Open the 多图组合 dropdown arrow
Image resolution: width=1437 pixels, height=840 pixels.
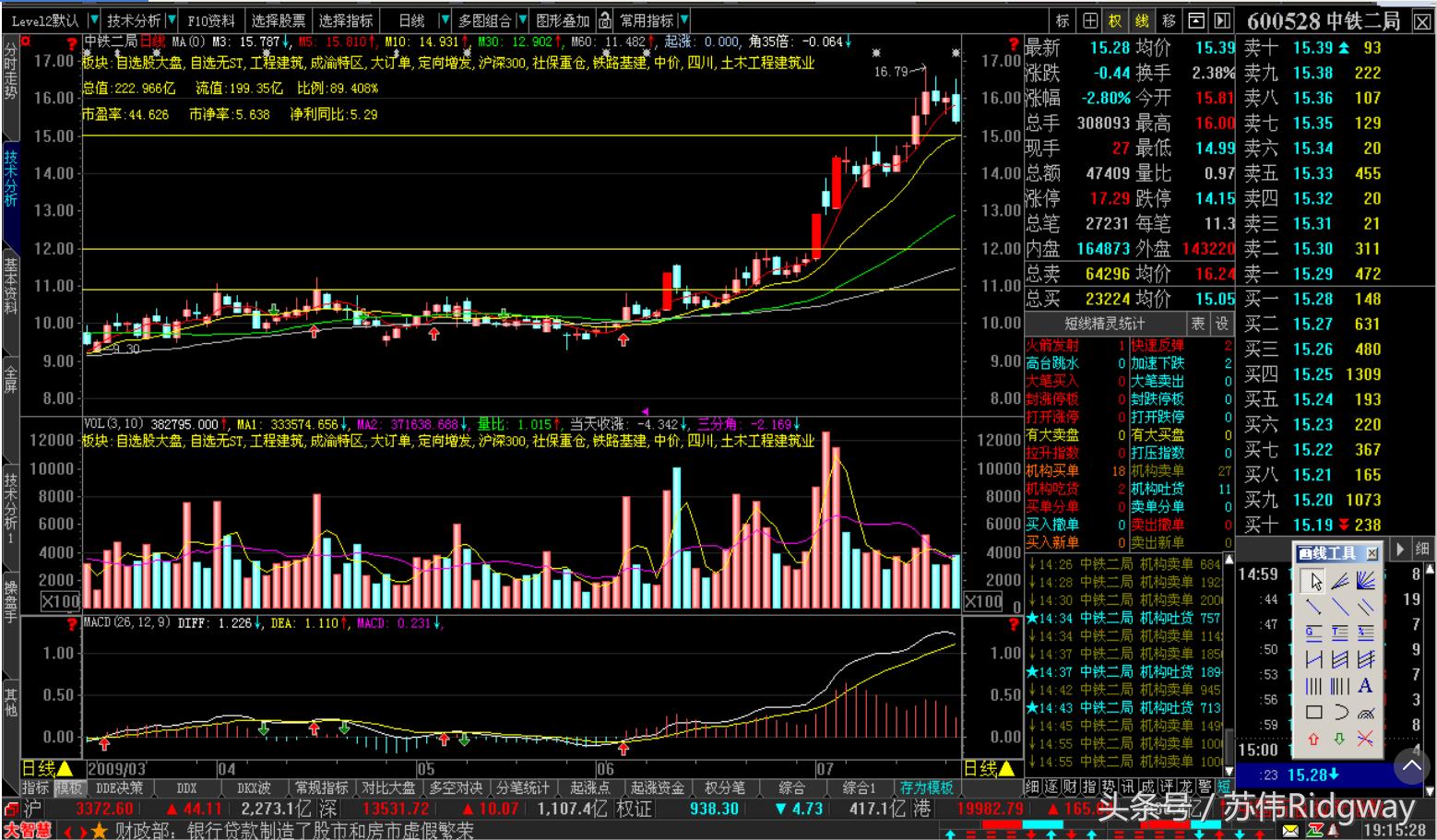[x=522, y=20]
